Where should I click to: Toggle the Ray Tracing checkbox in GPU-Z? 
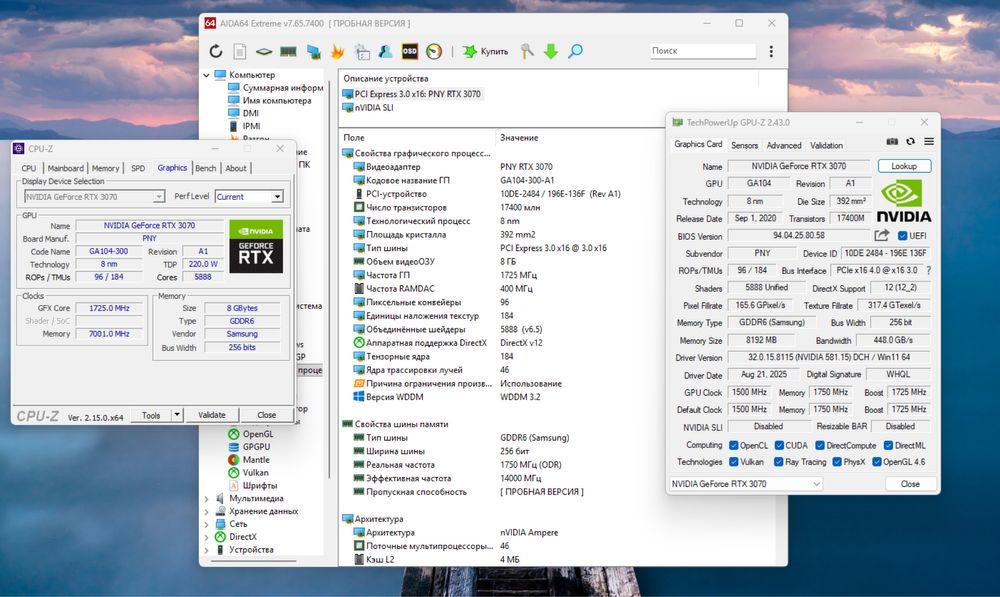(x=779, y=462)
